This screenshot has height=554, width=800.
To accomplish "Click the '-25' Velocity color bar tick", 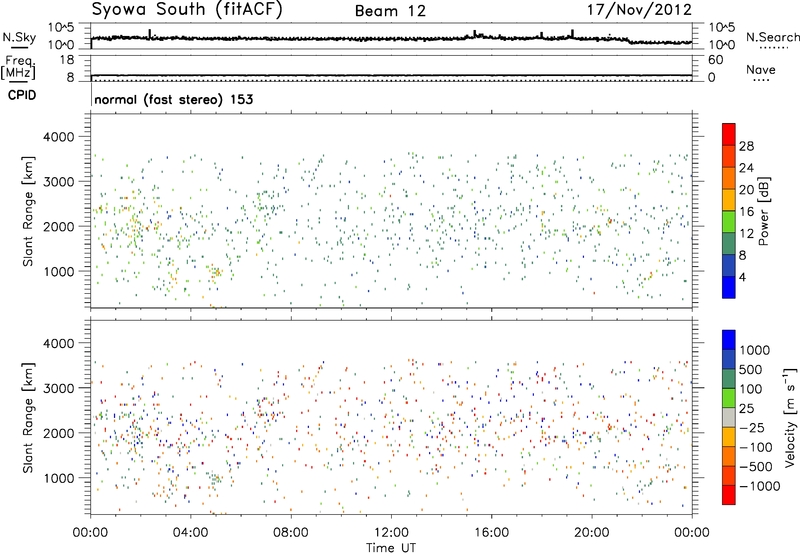I will click(752, 428).
